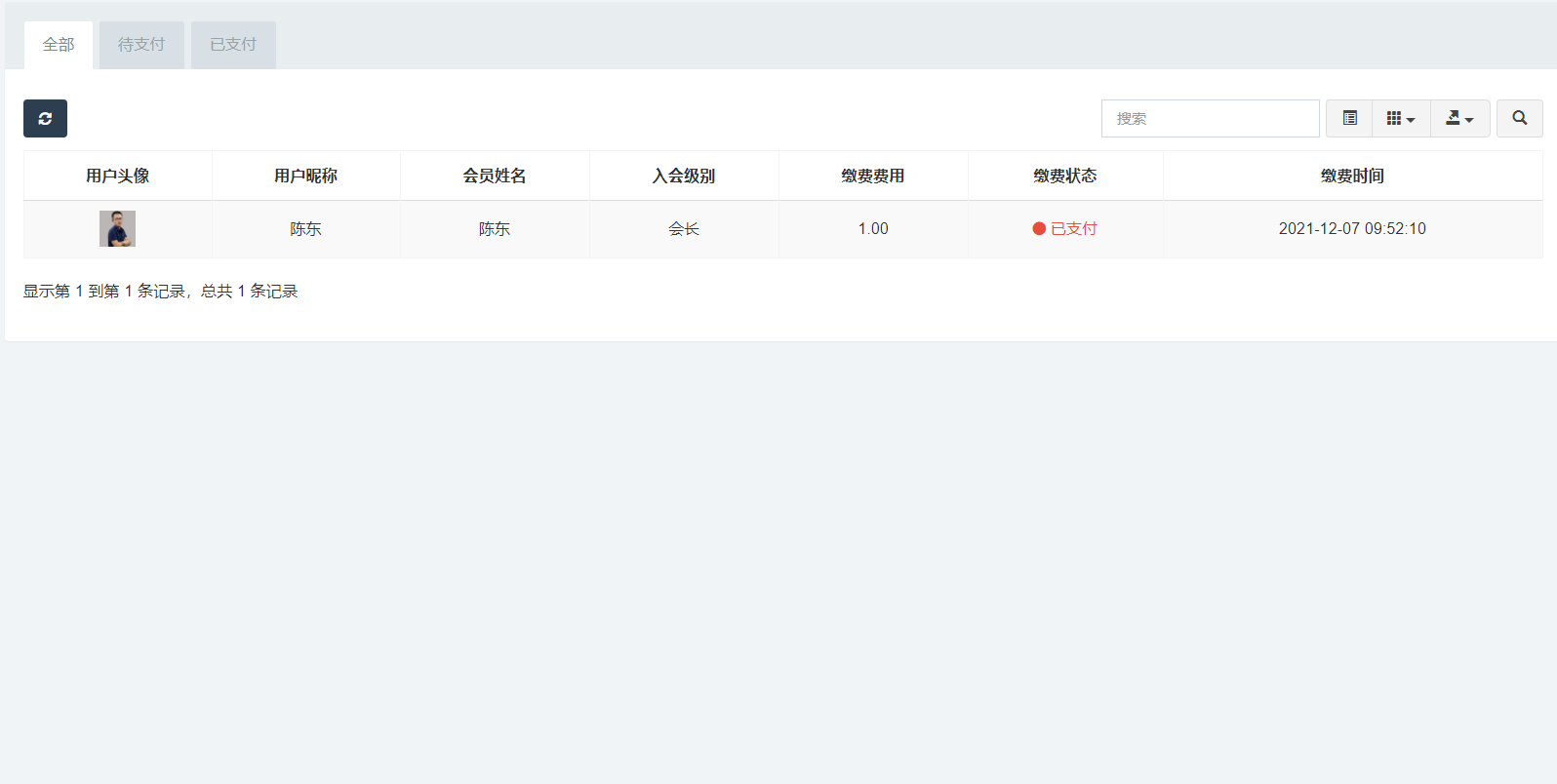This screenshot has width=1557, height=784.
Task: Click the 入会级别 column header
Action: [x=684, y=176]
